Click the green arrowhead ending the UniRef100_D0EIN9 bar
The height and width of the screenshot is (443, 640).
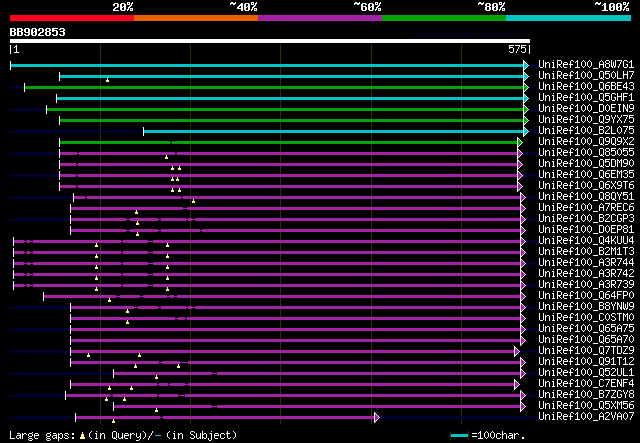[x=526, y=109]
